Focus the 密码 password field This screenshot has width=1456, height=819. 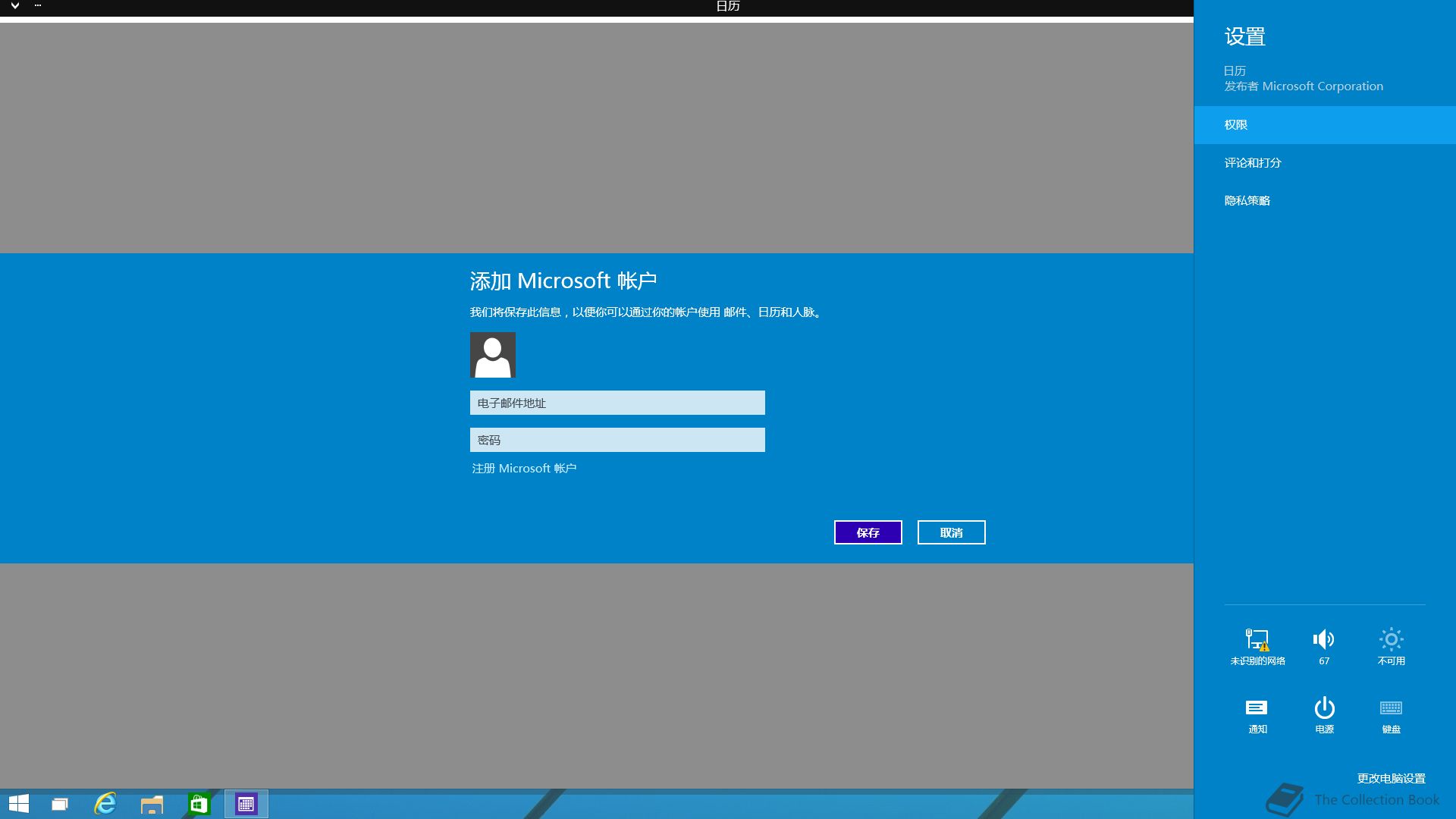coord(617,440)
